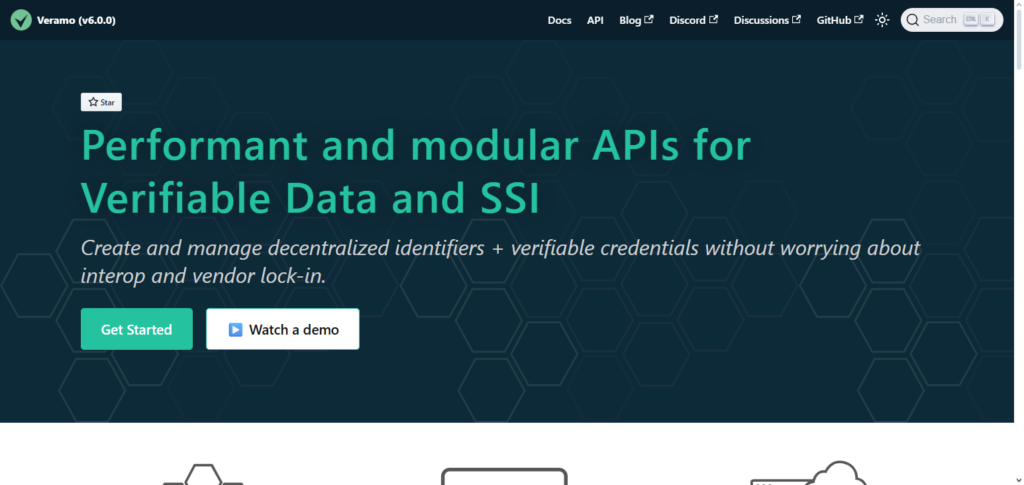The height and width of the screenshot is (485, 1024).
Task: Open the Blog external link
Action: pos(636,20)
